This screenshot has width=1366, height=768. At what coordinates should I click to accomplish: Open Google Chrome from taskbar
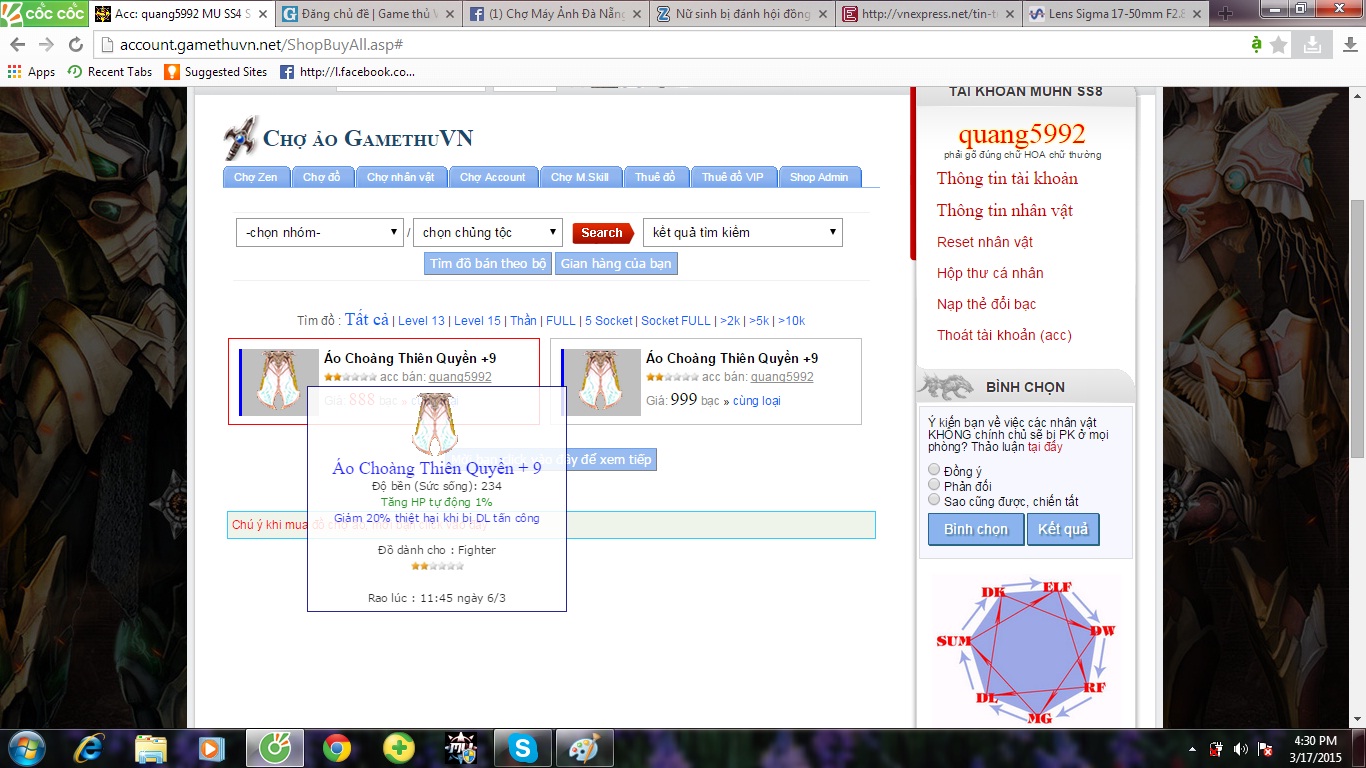pyautogui.click(x=337, y=748)
